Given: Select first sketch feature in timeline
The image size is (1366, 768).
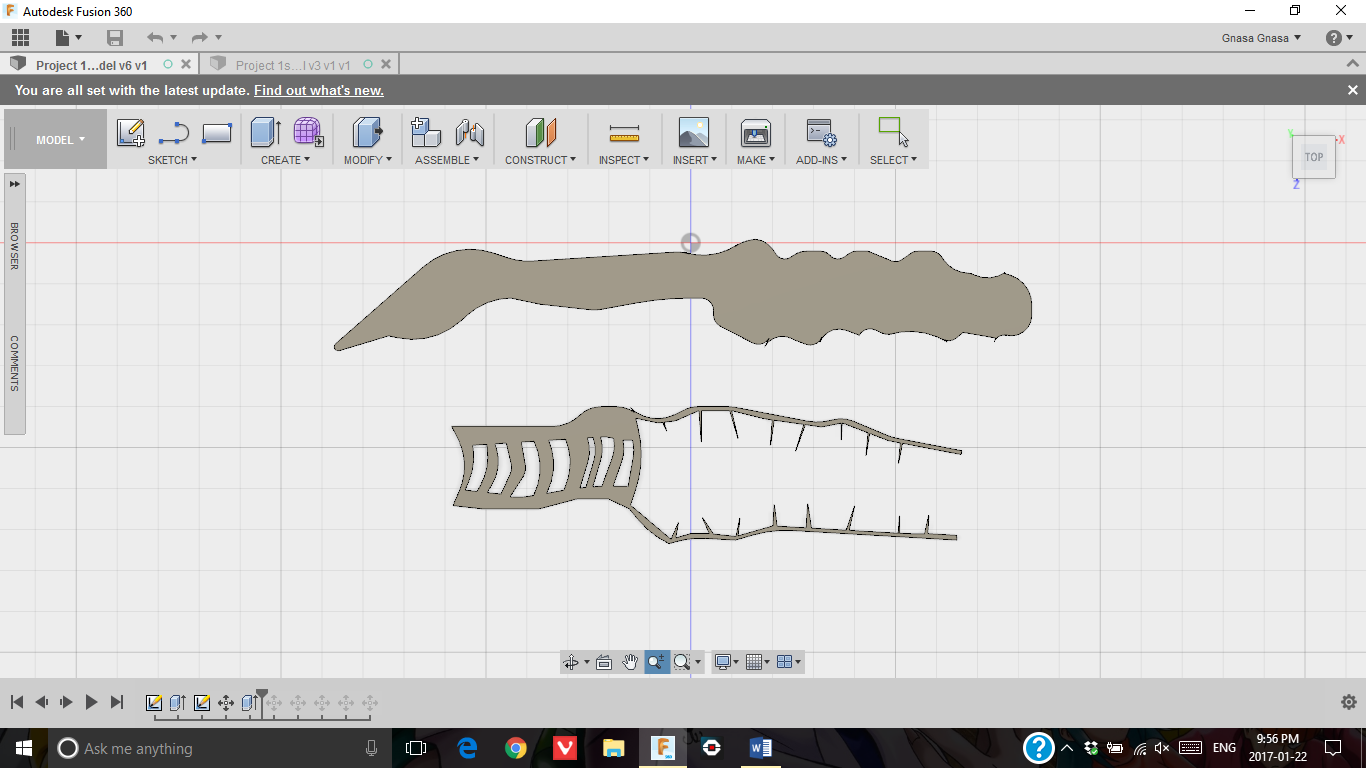Looking at the screenshot, I should point(154,703).
